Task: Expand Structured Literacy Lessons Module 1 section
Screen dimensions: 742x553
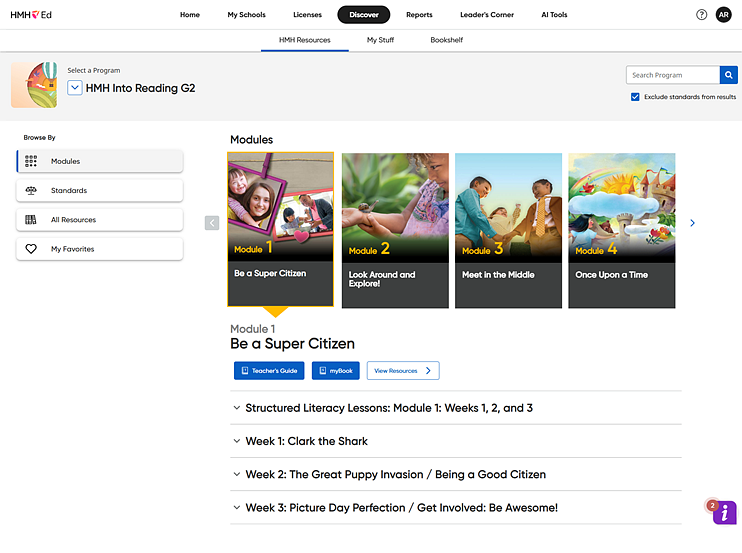Action: (x=456, y=408)
